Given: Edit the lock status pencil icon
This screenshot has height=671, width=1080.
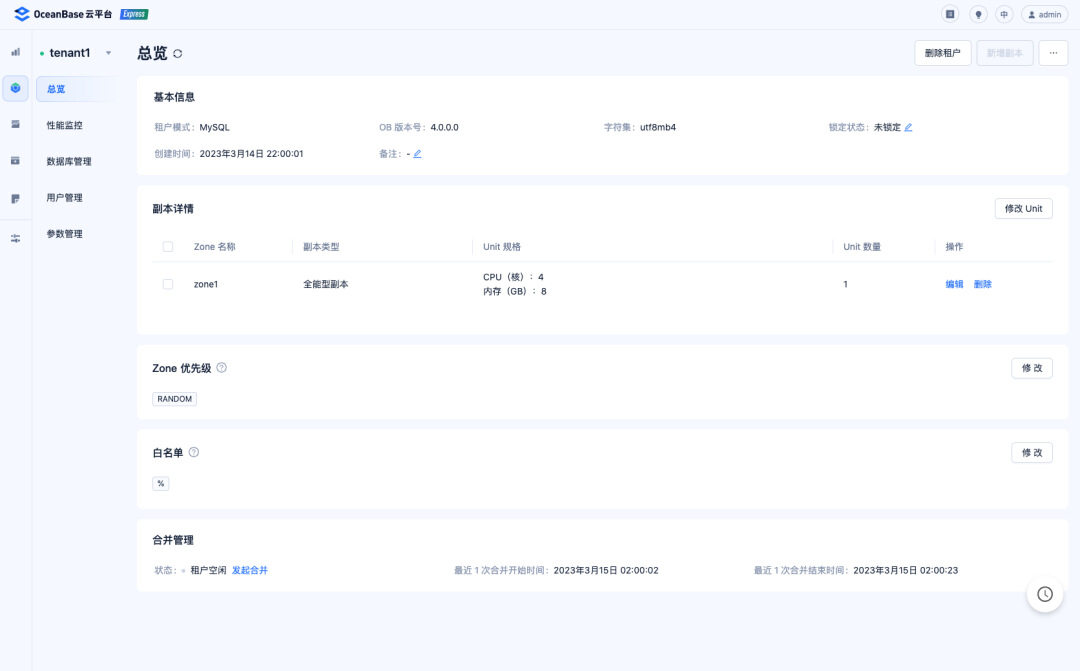Looking at the screenshot, I should [x=908, y=127].
